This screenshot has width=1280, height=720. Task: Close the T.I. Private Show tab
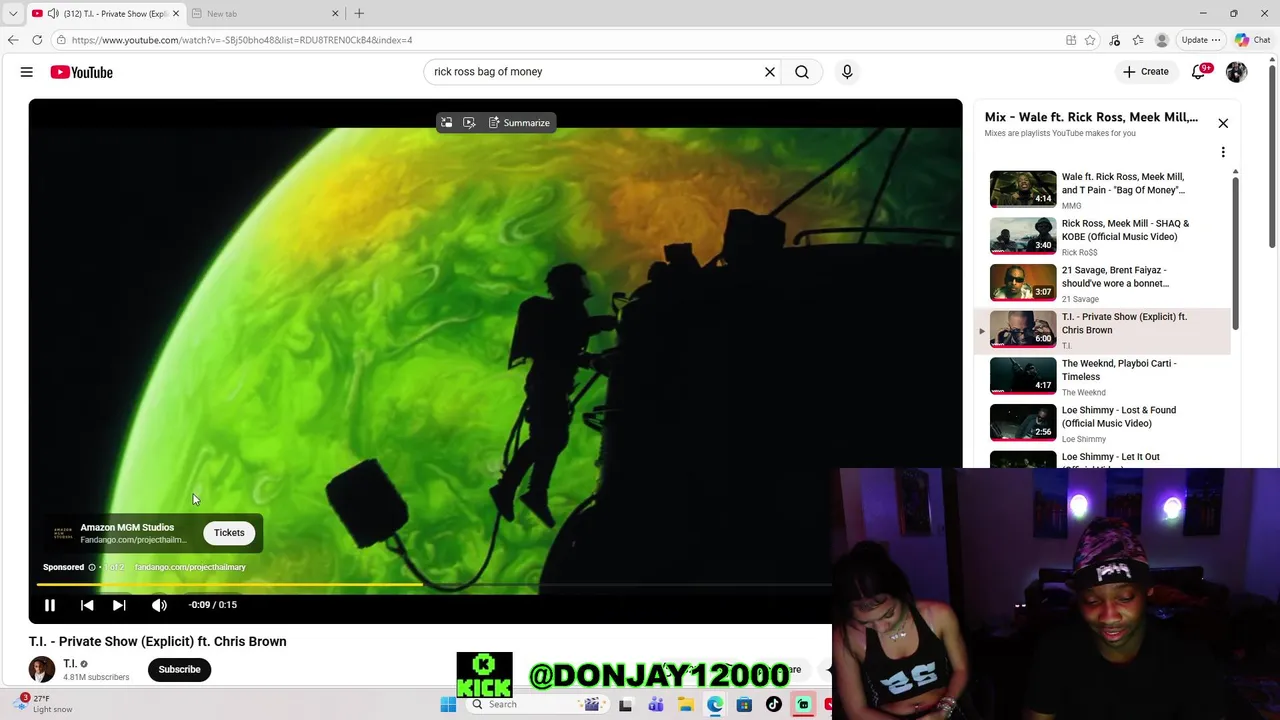(176, 14)
